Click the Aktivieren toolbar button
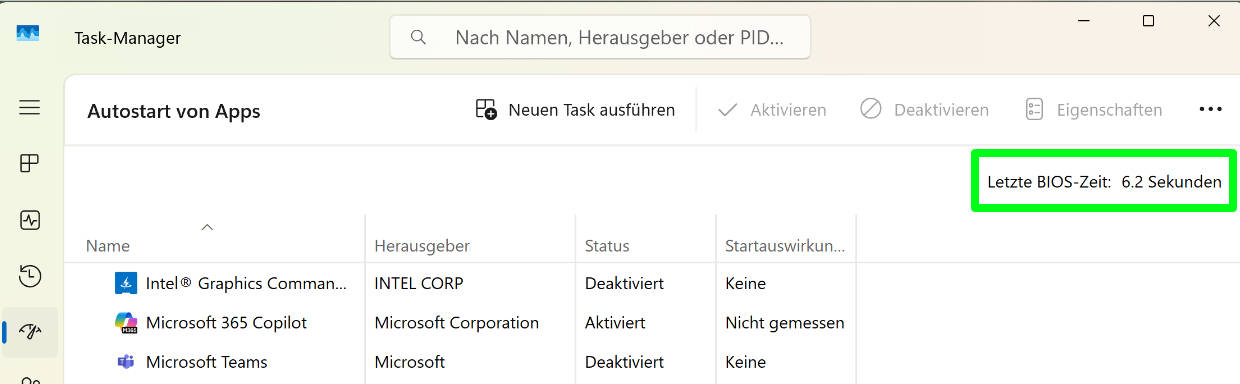The height and width of the screenshot is (384, 1240). point(772,110)
